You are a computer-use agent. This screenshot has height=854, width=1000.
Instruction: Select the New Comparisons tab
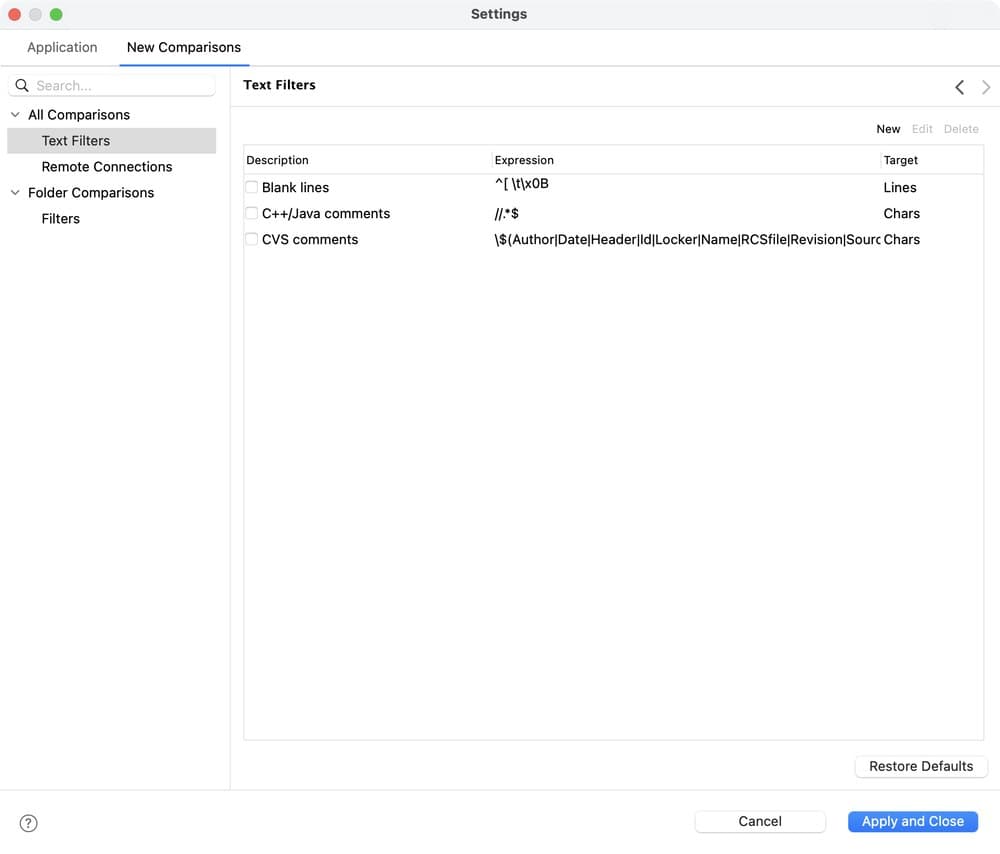click(184, 47)
